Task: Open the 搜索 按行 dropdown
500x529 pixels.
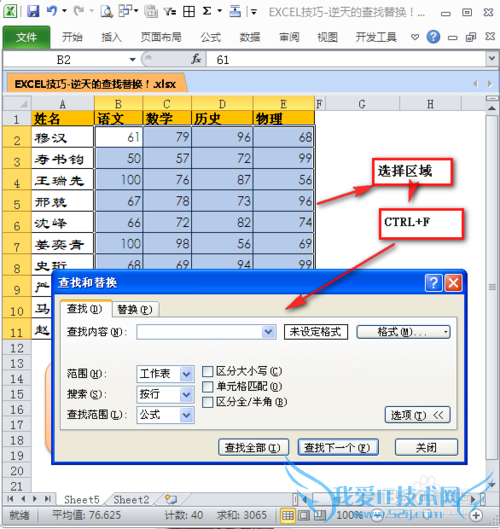Action: 187,394
